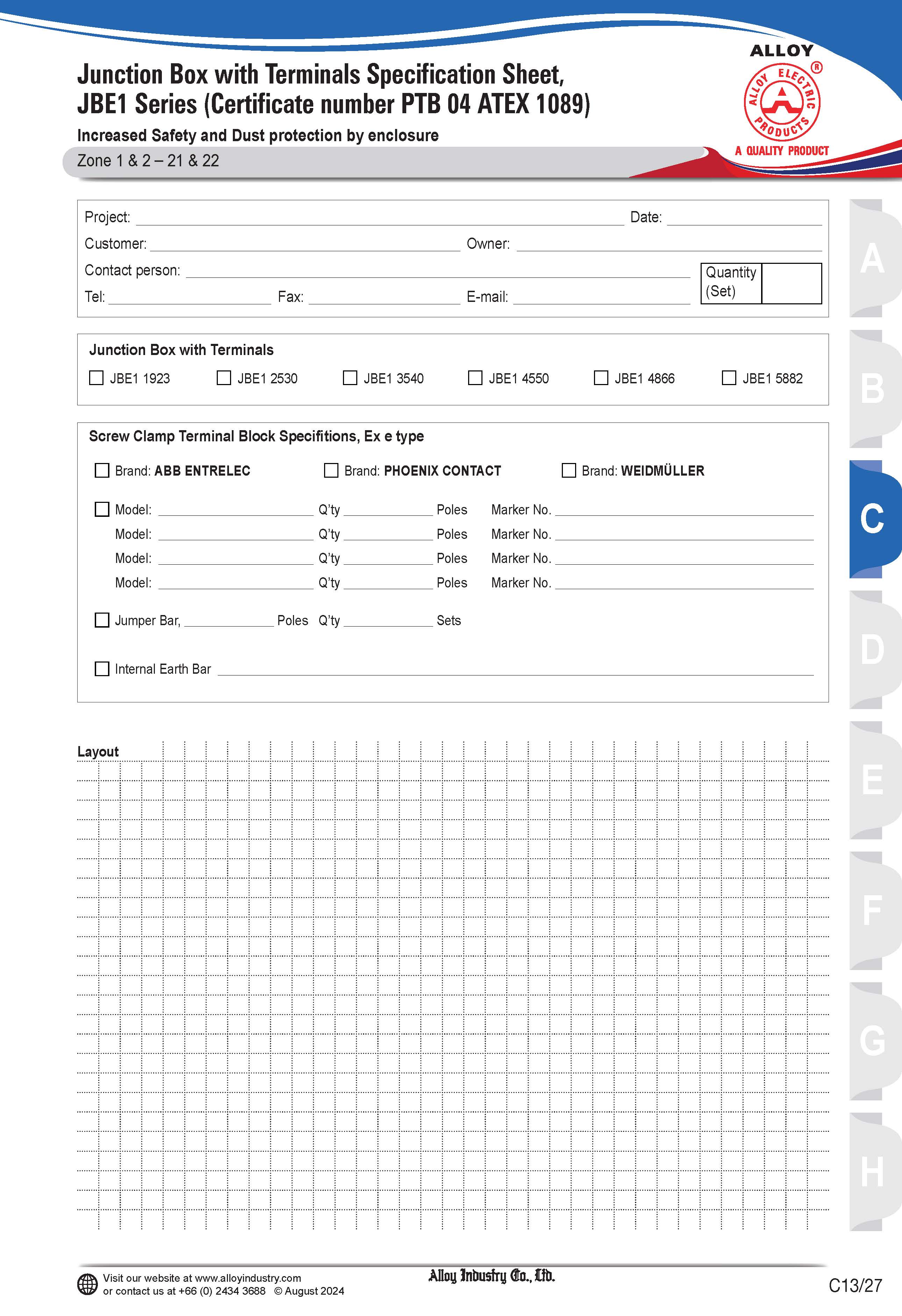
Task: Click the Layout heading
Action: (98, 751)
